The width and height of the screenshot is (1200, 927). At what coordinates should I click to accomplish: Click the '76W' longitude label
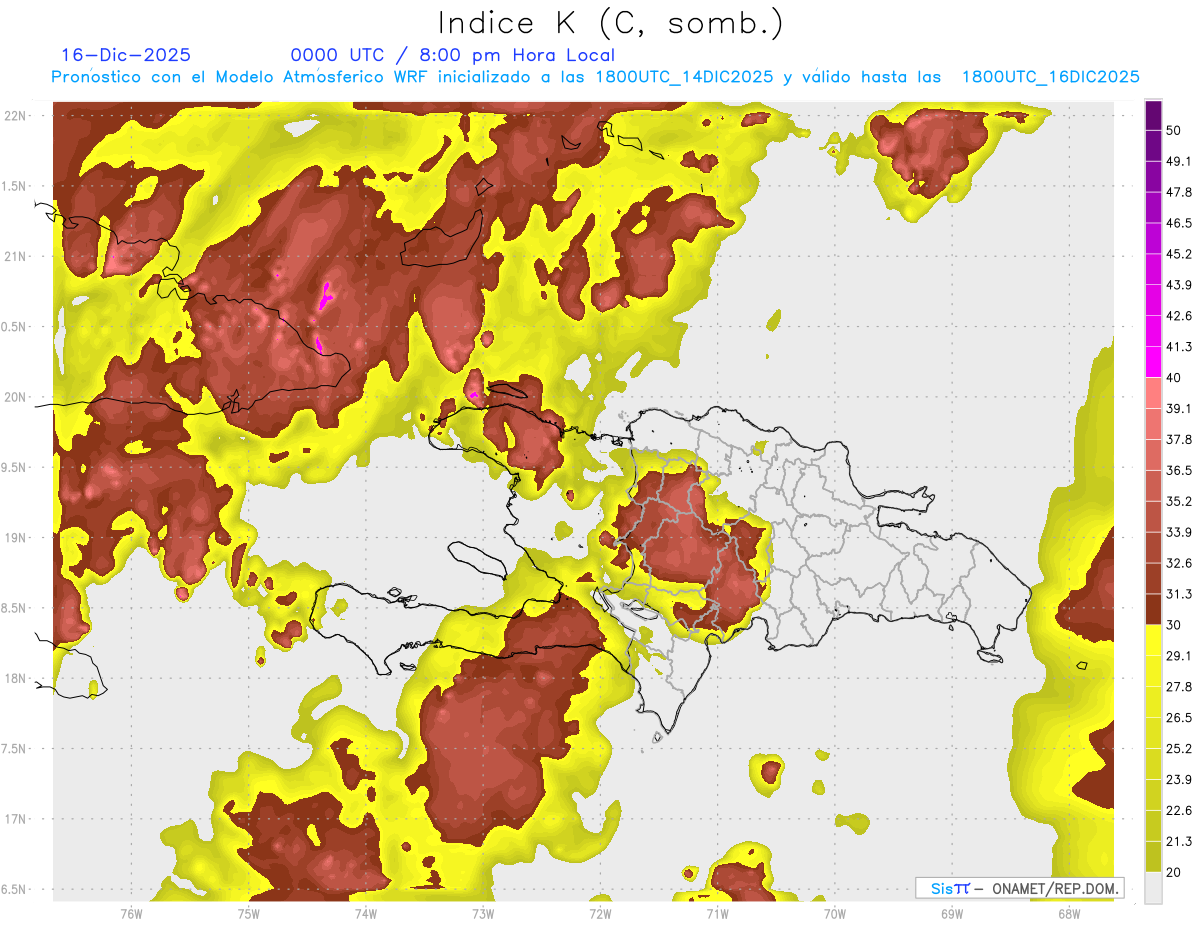point(131,913)
